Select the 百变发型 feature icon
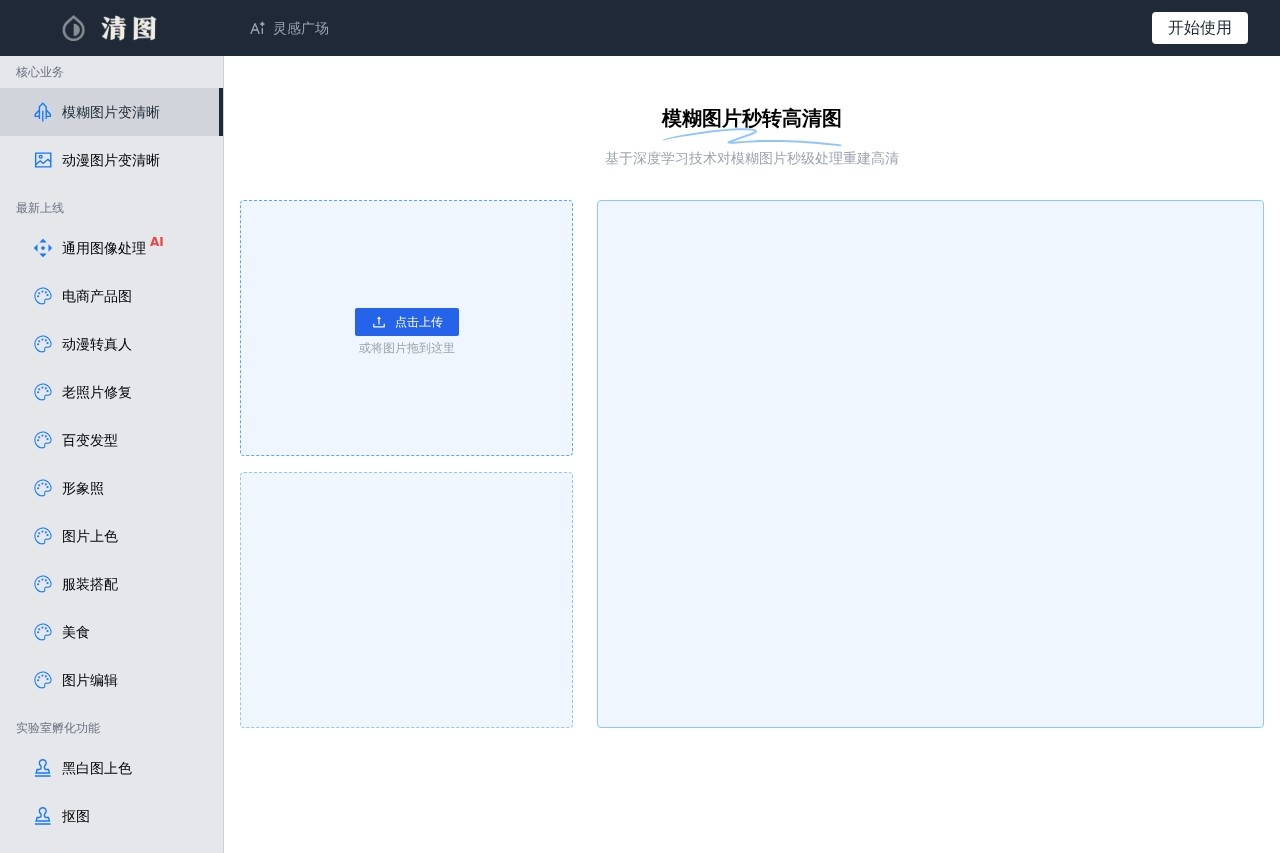The image size is (1280, 853). point(43,440)
